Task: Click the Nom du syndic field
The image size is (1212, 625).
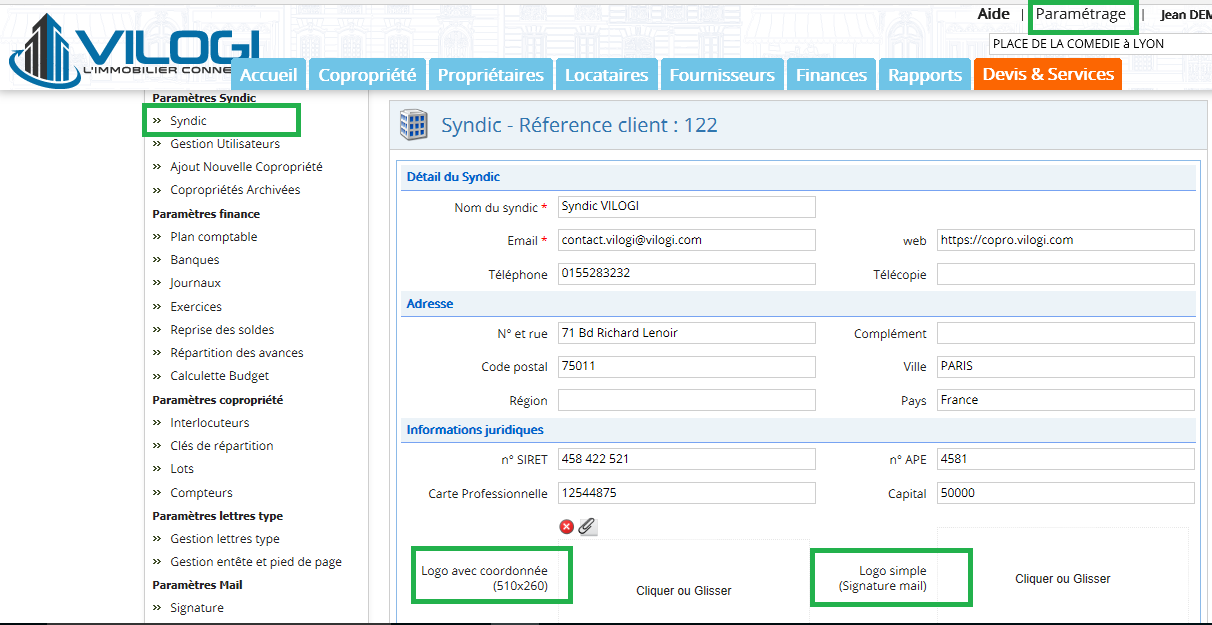Action: (x=687, y=207)
